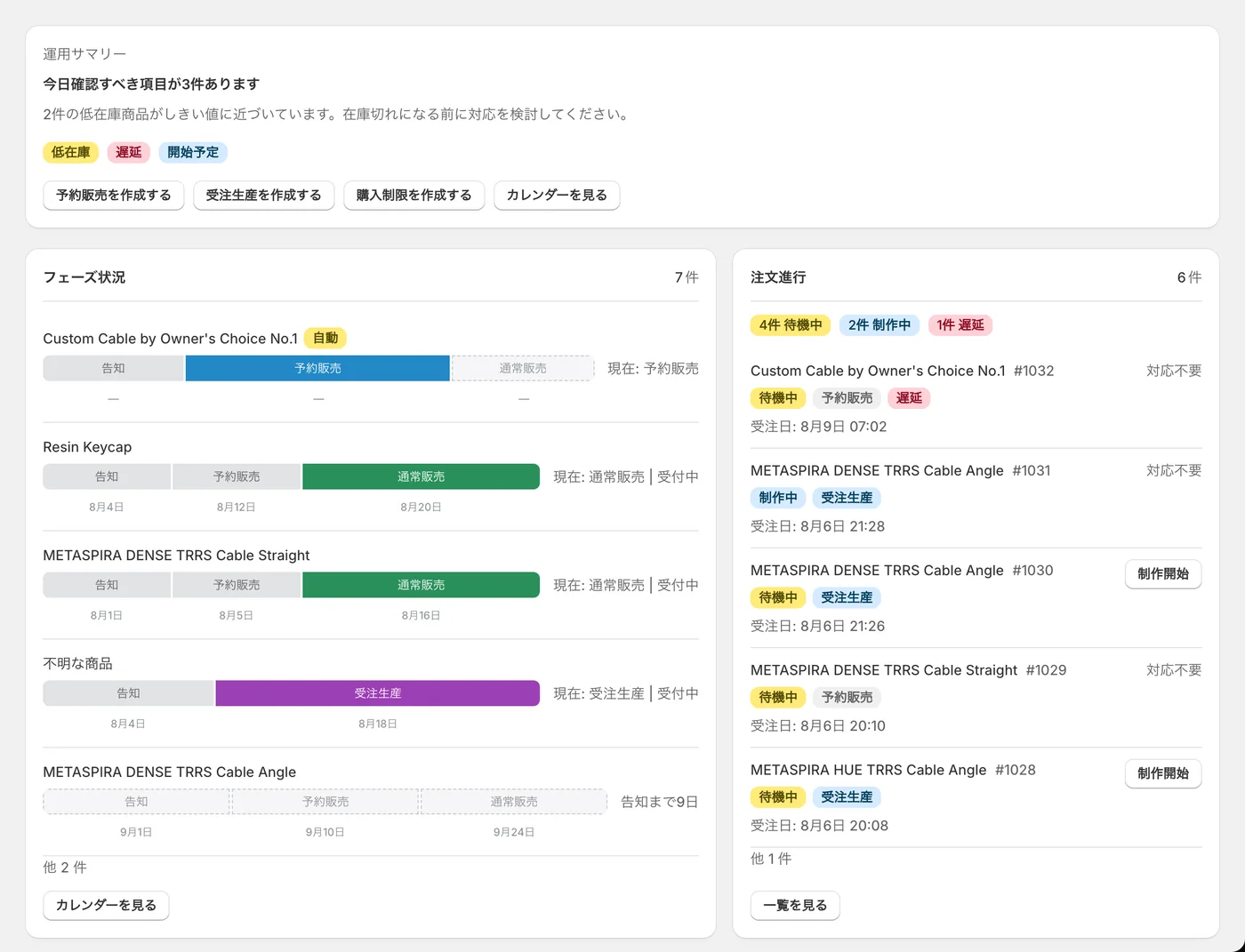Viewport: 1245px width, 952px height.
Task: Open カレンダーを見る below the phase list
Action: coord(106,905)
